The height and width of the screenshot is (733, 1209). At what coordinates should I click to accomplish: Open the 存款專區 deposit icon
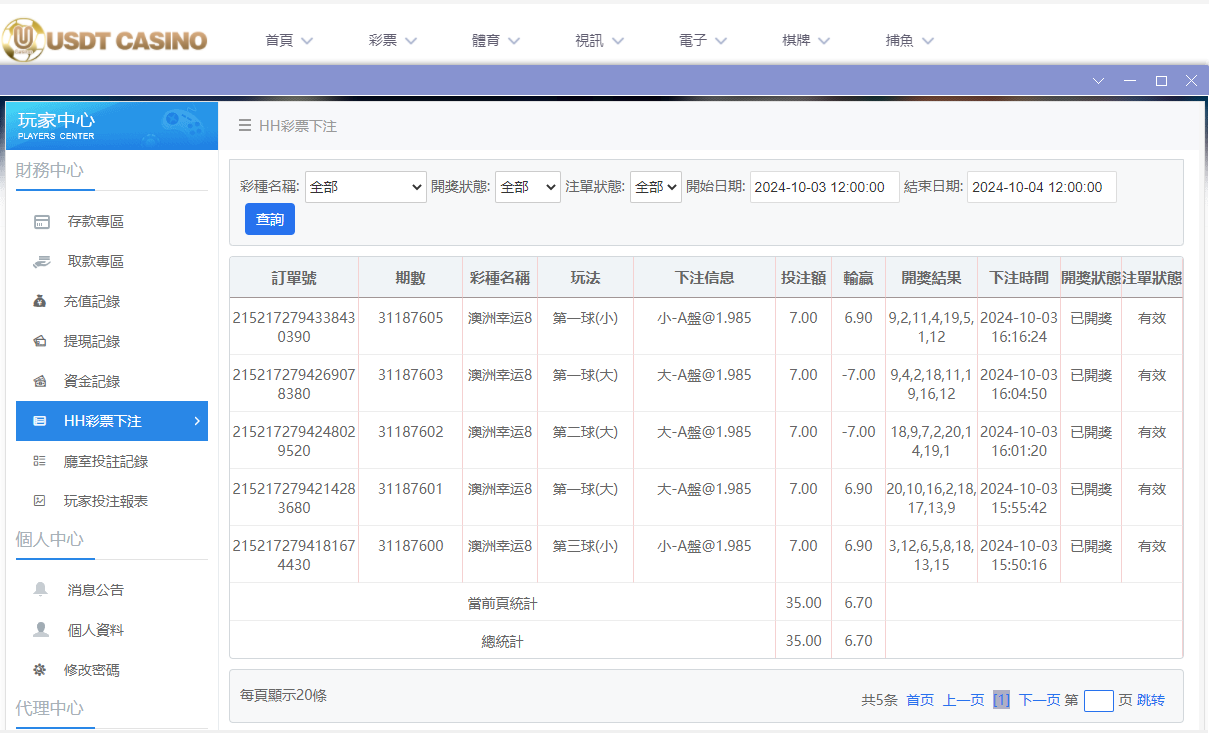tap(41, 220)
